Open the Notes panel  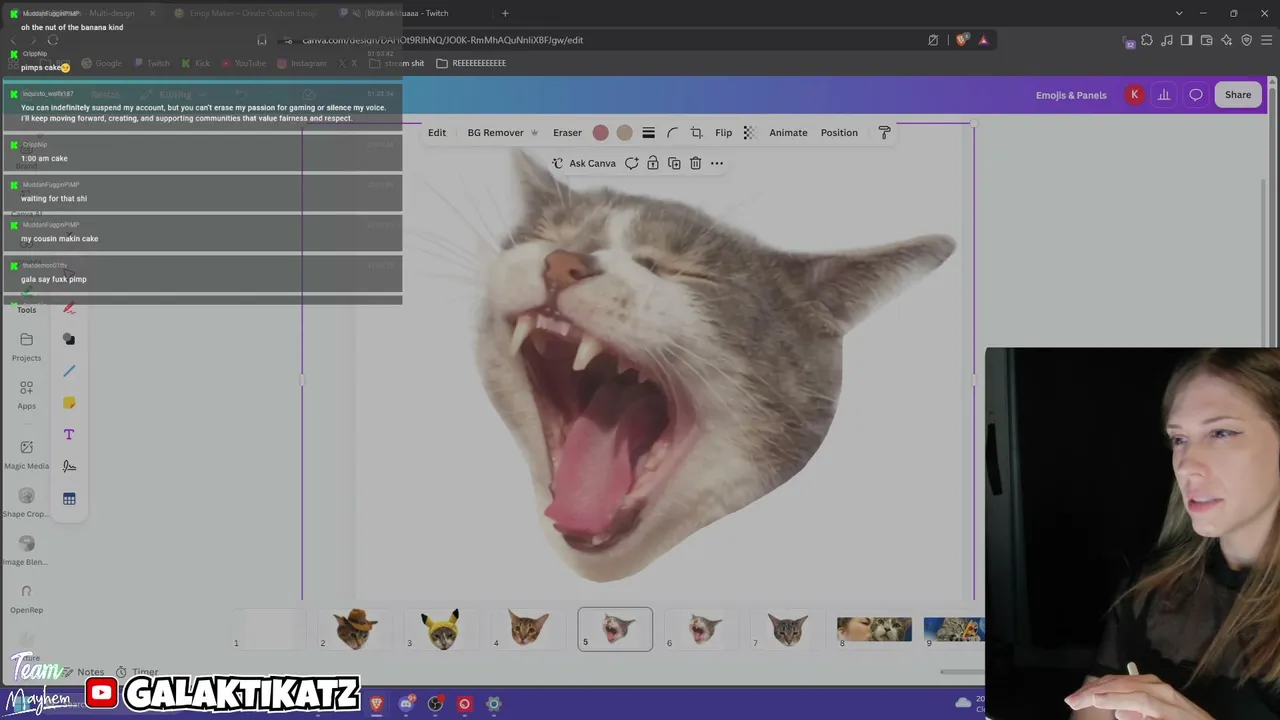(82, 672)
